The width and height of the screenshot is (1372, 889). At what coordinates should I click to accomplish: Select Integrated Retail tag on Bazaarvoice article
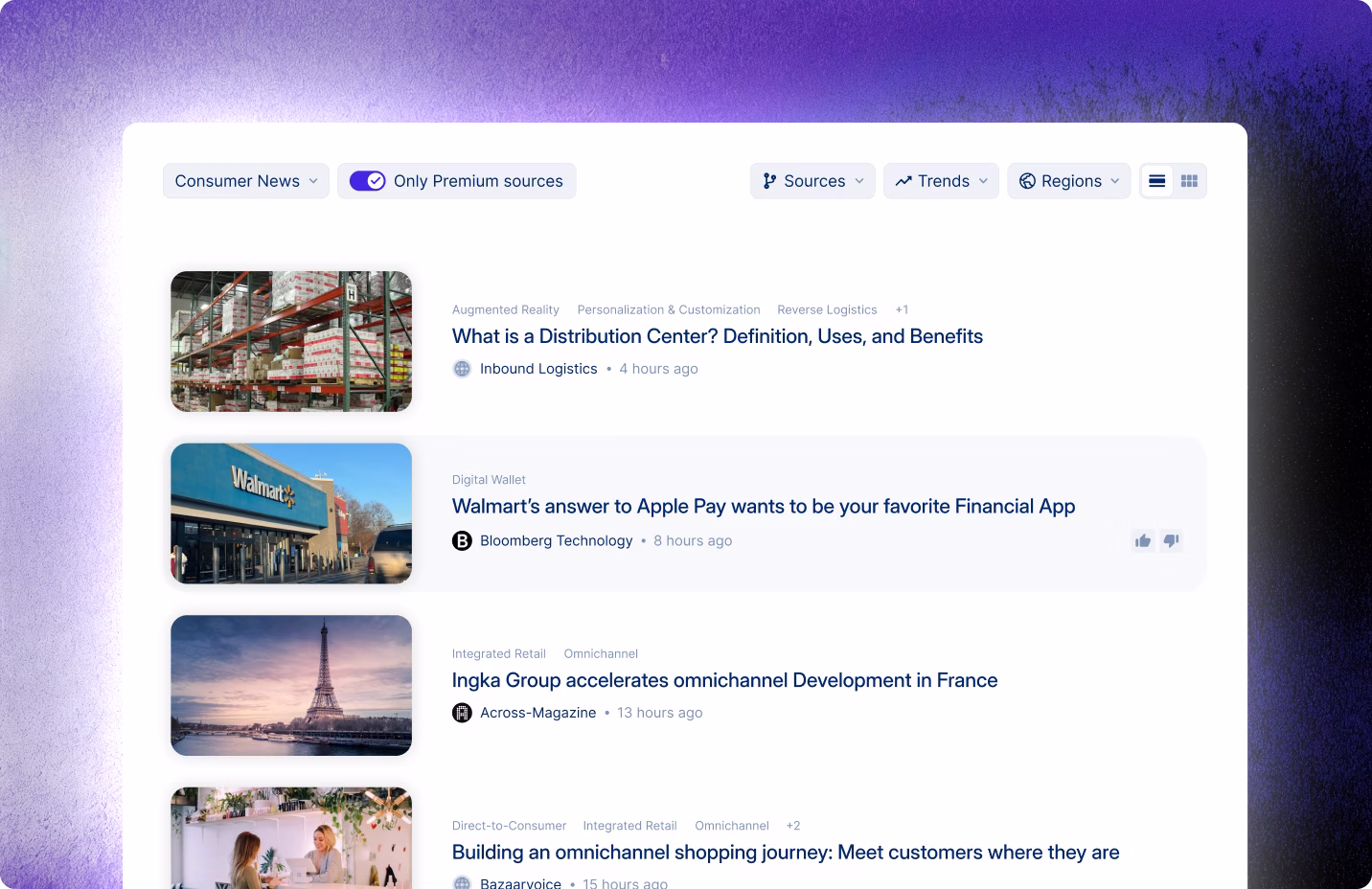click(629, 826)
